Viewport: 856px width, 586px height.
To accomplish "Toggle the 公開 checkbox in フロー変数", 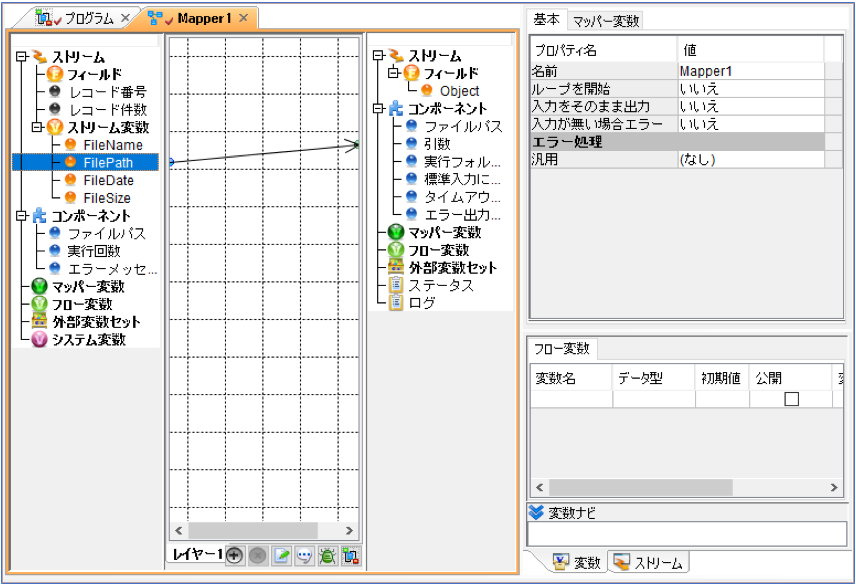I will point(791,399).
